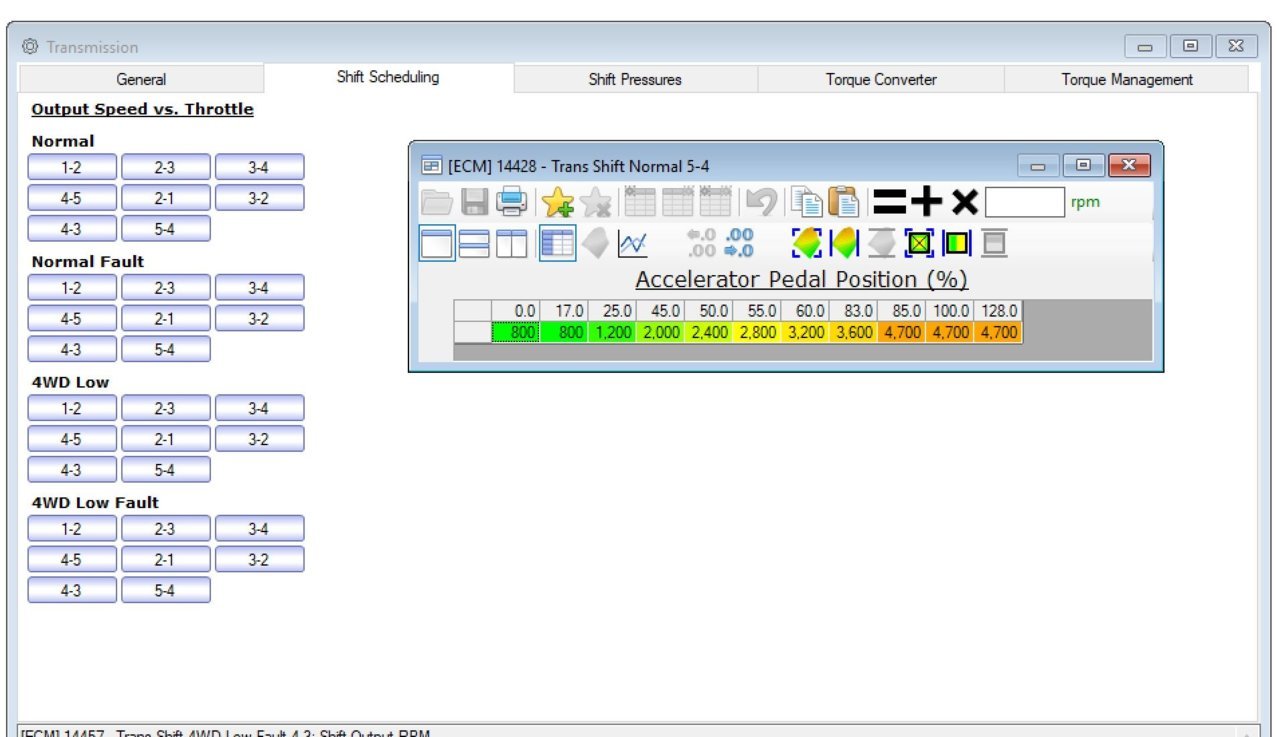Viewport: 1279px width, 737px height.
Task: Switch to single pane view icon
Action: (x=437, y=243)
